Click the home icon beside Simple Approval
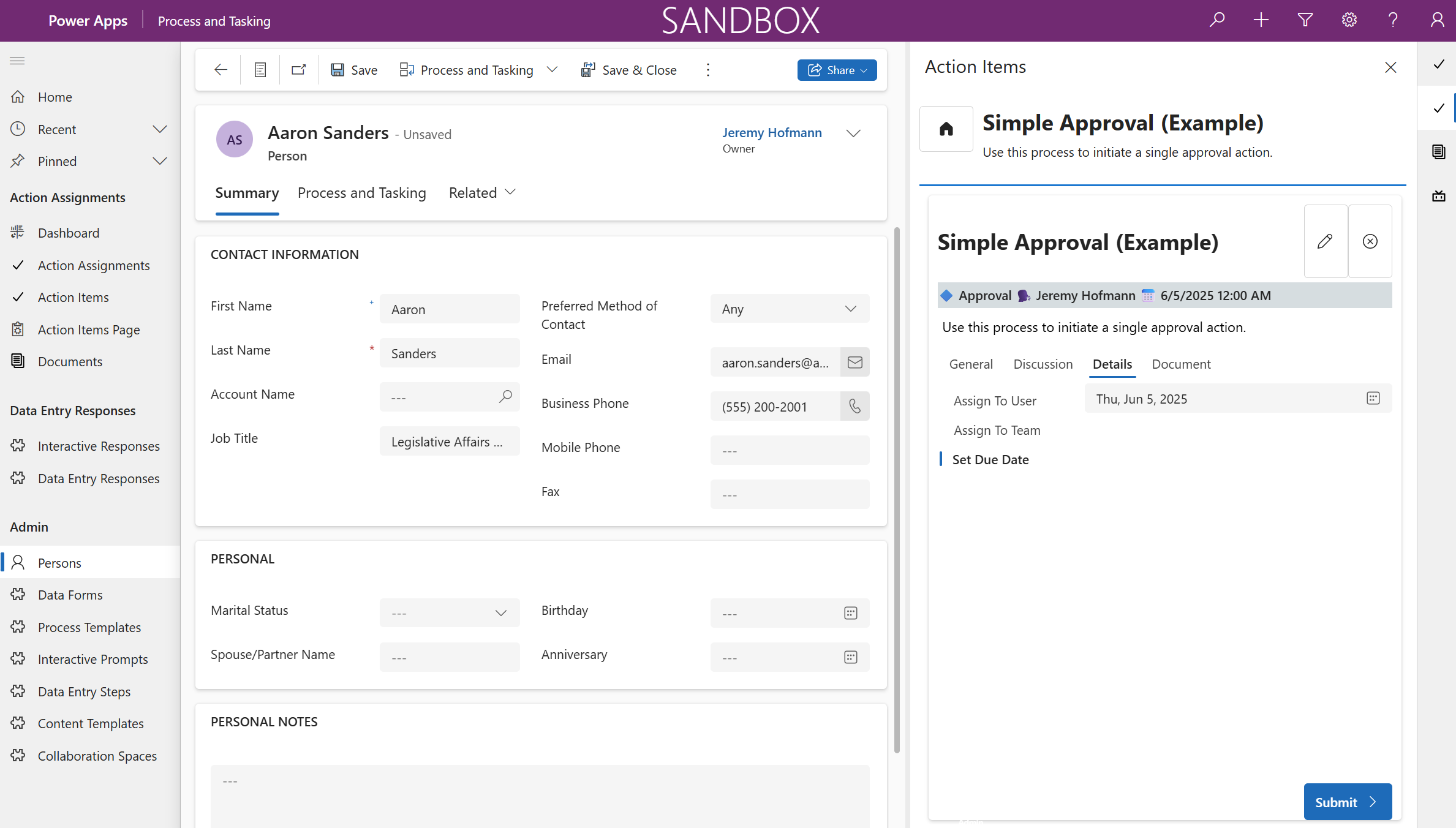Image resolution: width=1456 pixels, height=828 pixels. [946, 129]
